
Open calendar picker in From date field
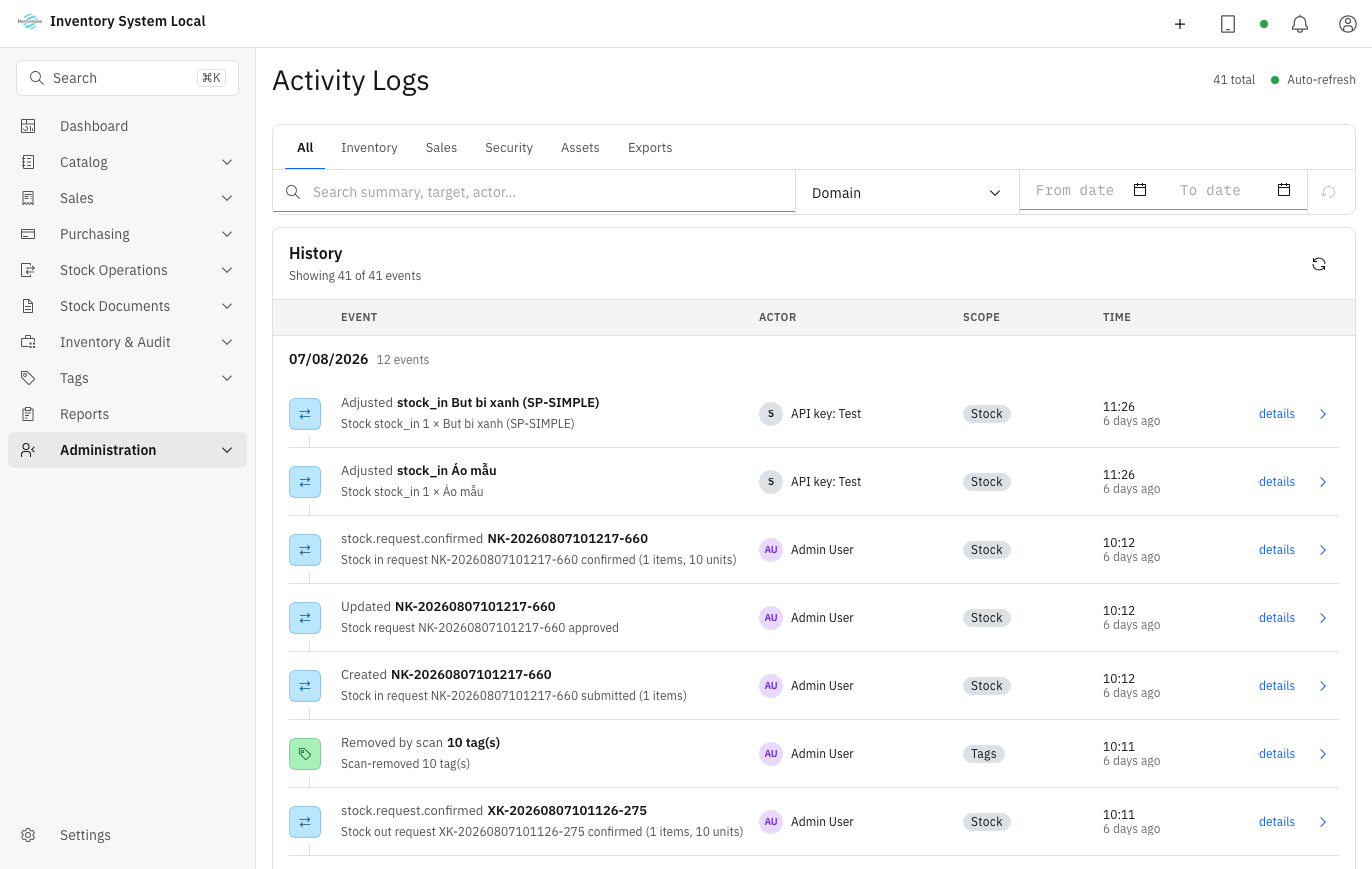click(1140, 190)
